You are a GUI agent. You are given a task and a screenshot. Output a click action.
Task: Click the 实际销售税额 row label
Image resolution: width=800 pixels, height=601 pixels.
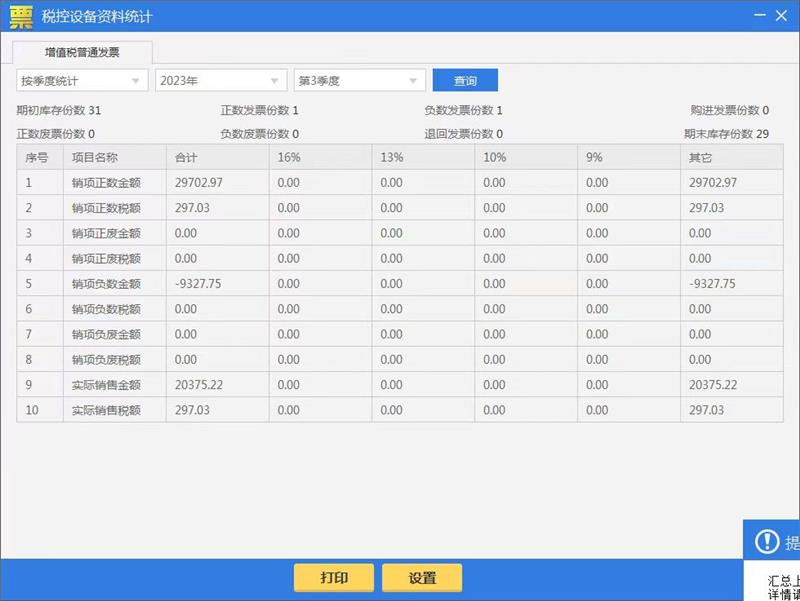tap(106, 410)
